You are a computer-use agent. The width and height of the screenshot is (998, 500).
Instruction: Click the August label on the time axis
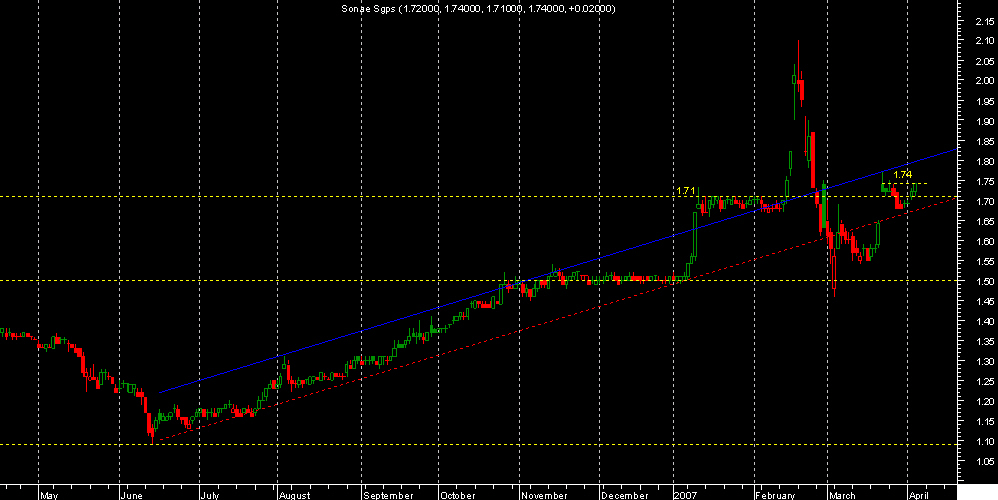(295, 496)
